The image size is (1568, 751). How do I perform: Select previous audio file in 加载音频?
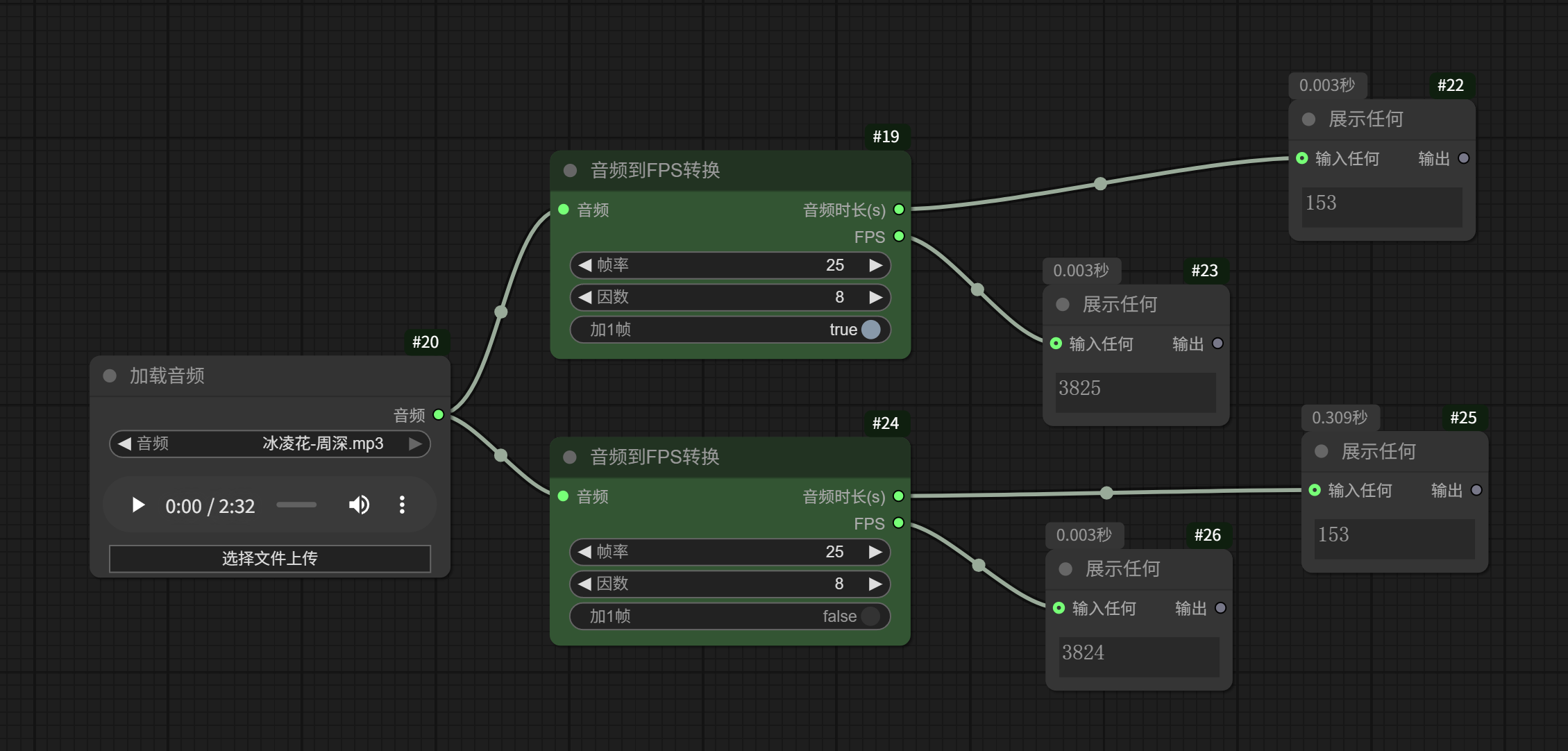coord(124,444)
